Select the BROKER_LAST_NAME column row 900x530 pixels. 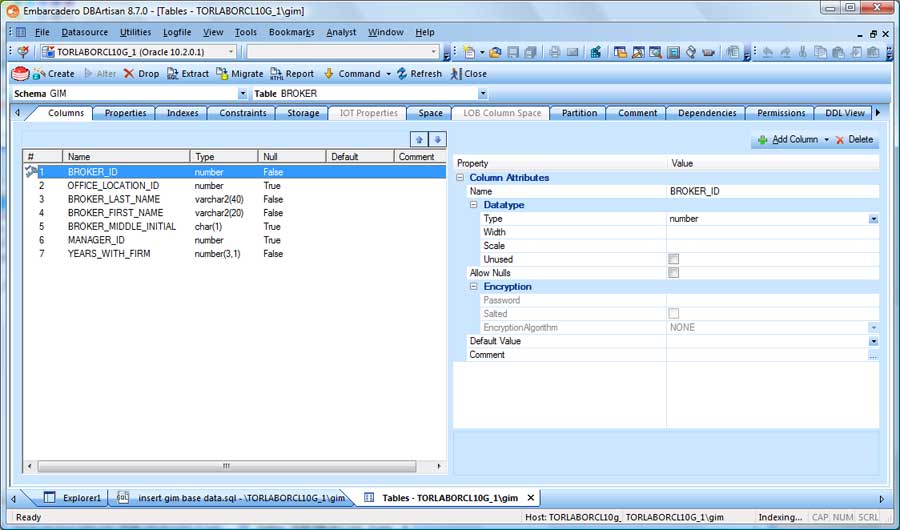point(234,199)
